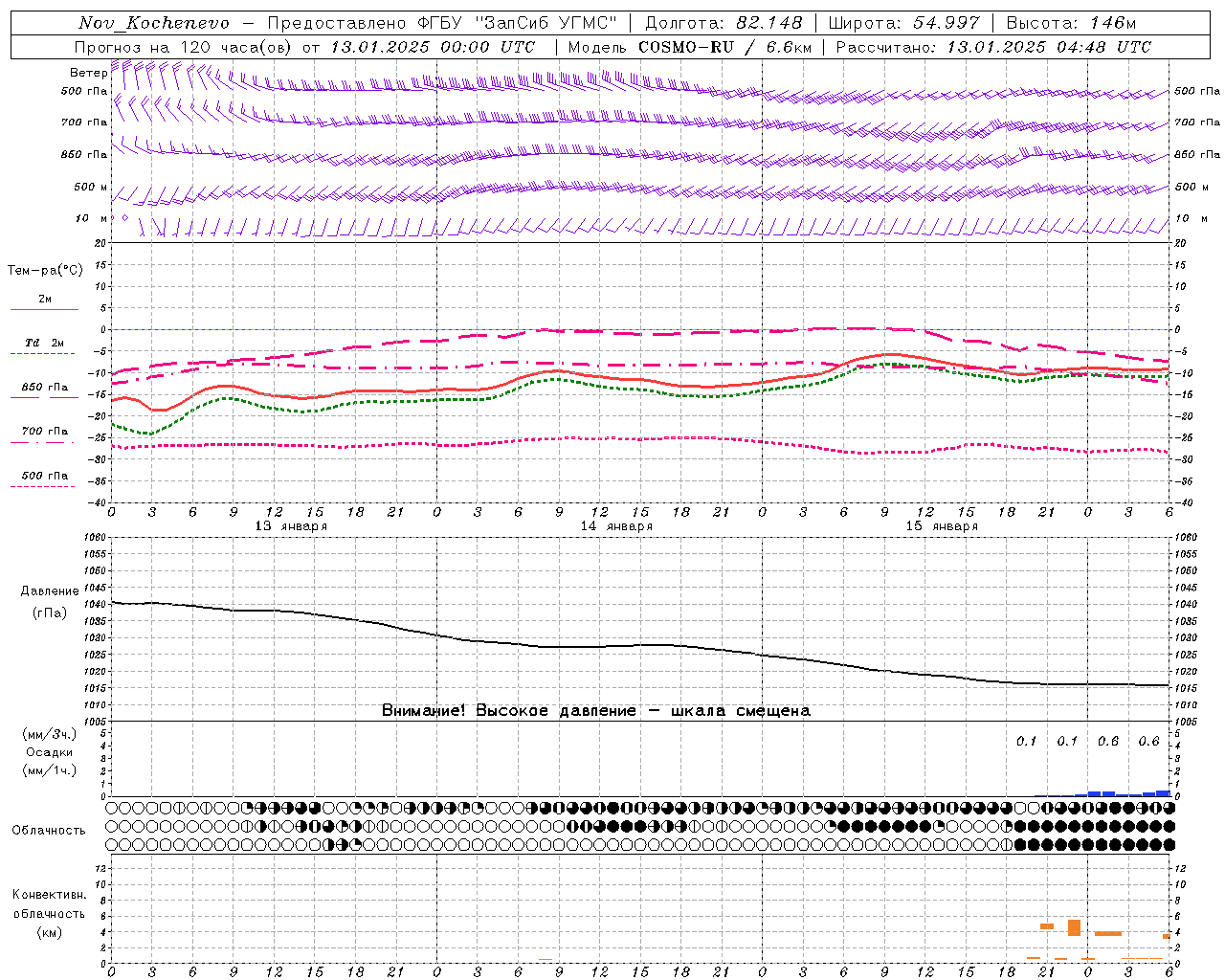Image resolution: width=1225 pixels, height=980 pixels.
Task: Click the Конвективн. облачность panel label
Action: click(x=49, y=904)
